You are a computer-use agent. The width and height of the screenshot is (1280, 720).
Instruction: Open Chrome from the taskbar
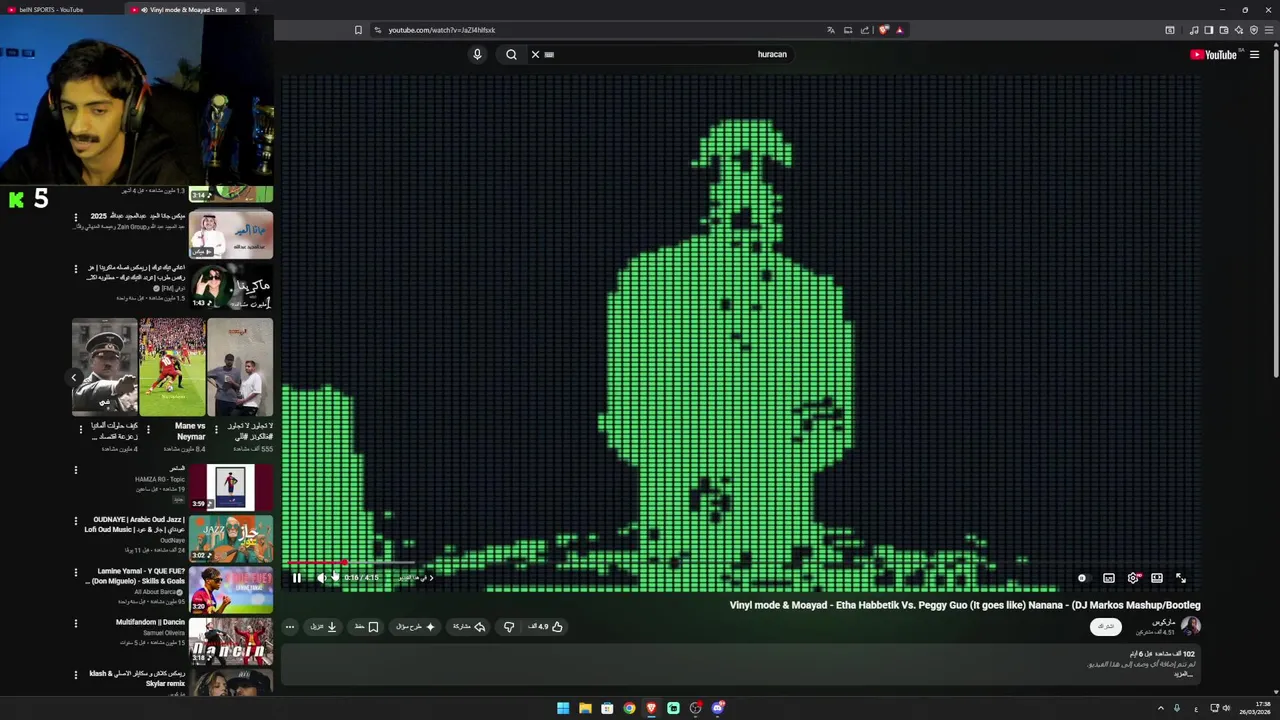629,708
